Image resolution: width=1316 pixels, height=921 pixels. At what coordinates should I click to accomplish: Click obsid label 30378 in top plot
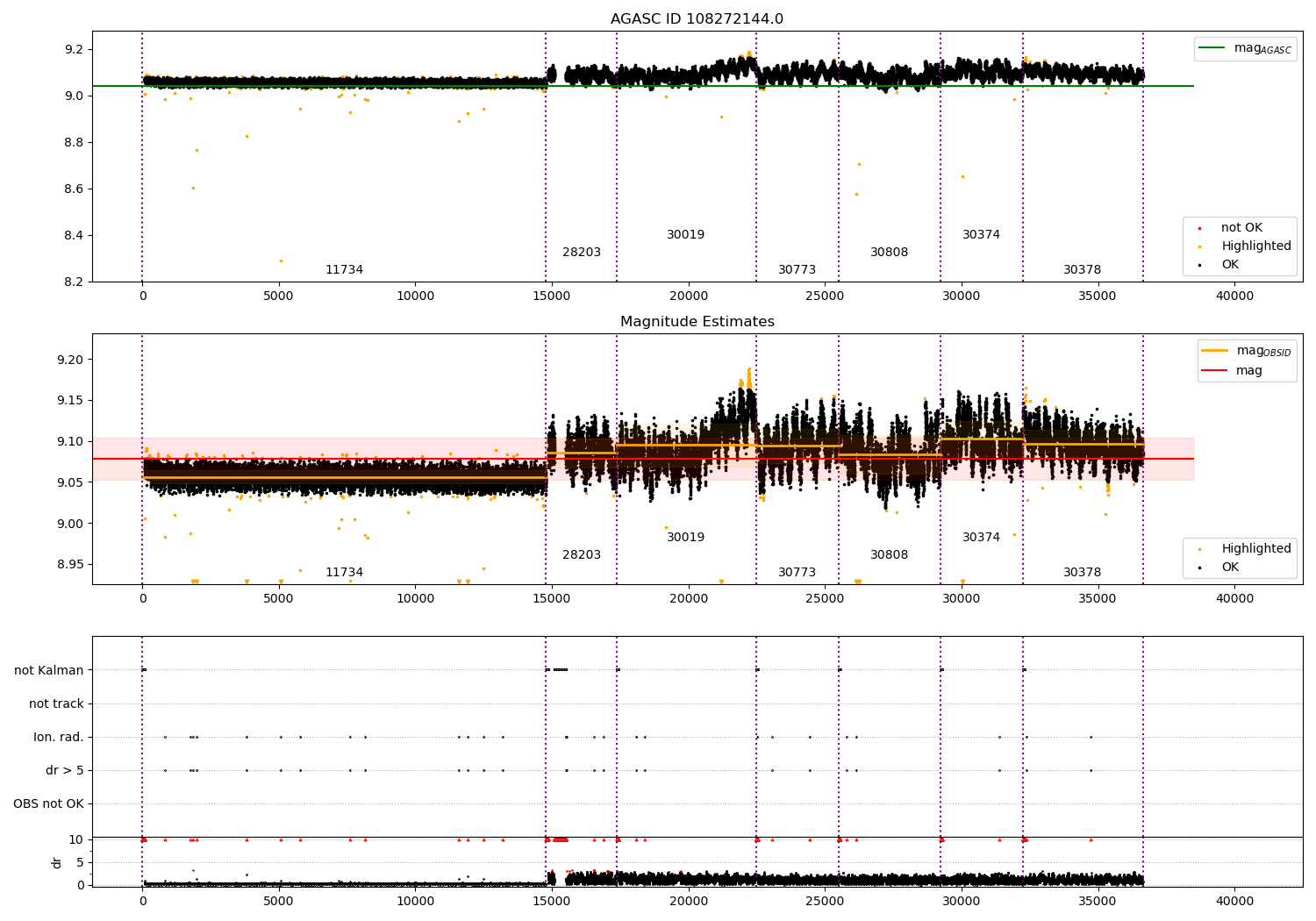pyautogui.click(x=1082, y=270)
